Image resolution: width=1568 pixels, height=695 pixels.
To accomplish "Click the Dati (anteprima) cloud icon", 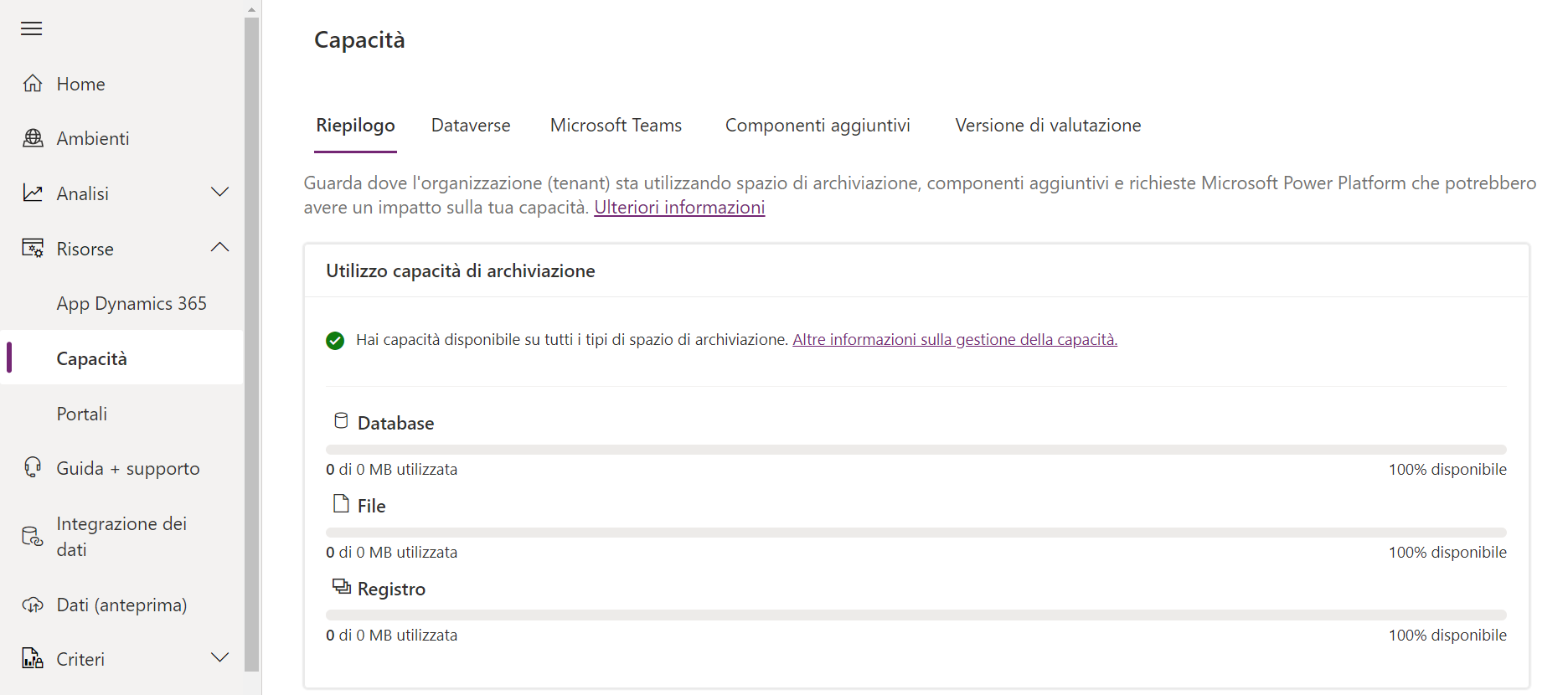I will click(33, 605).
